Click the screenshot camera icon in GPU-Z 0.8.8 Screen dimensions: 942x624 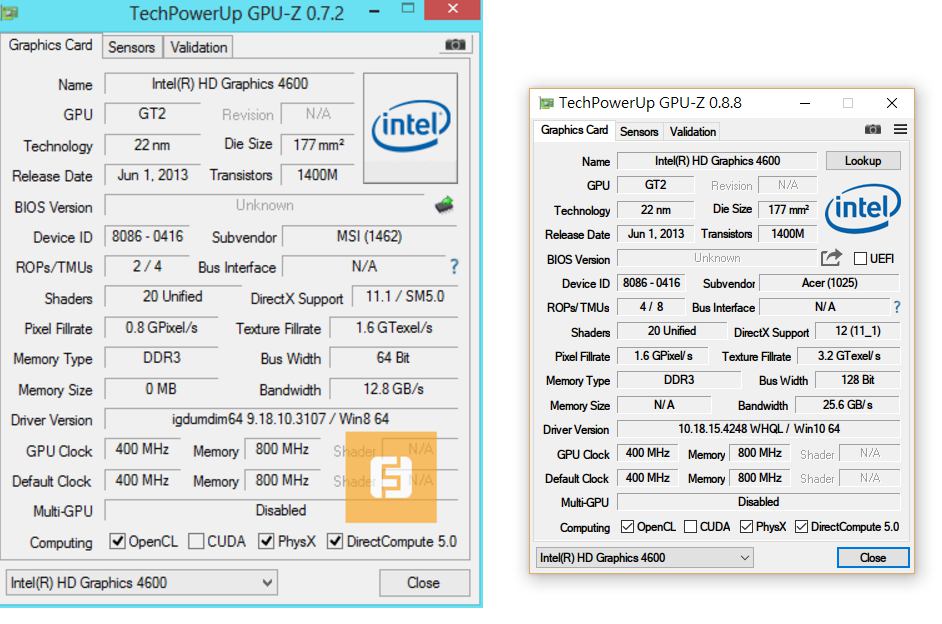coord(872,129)
